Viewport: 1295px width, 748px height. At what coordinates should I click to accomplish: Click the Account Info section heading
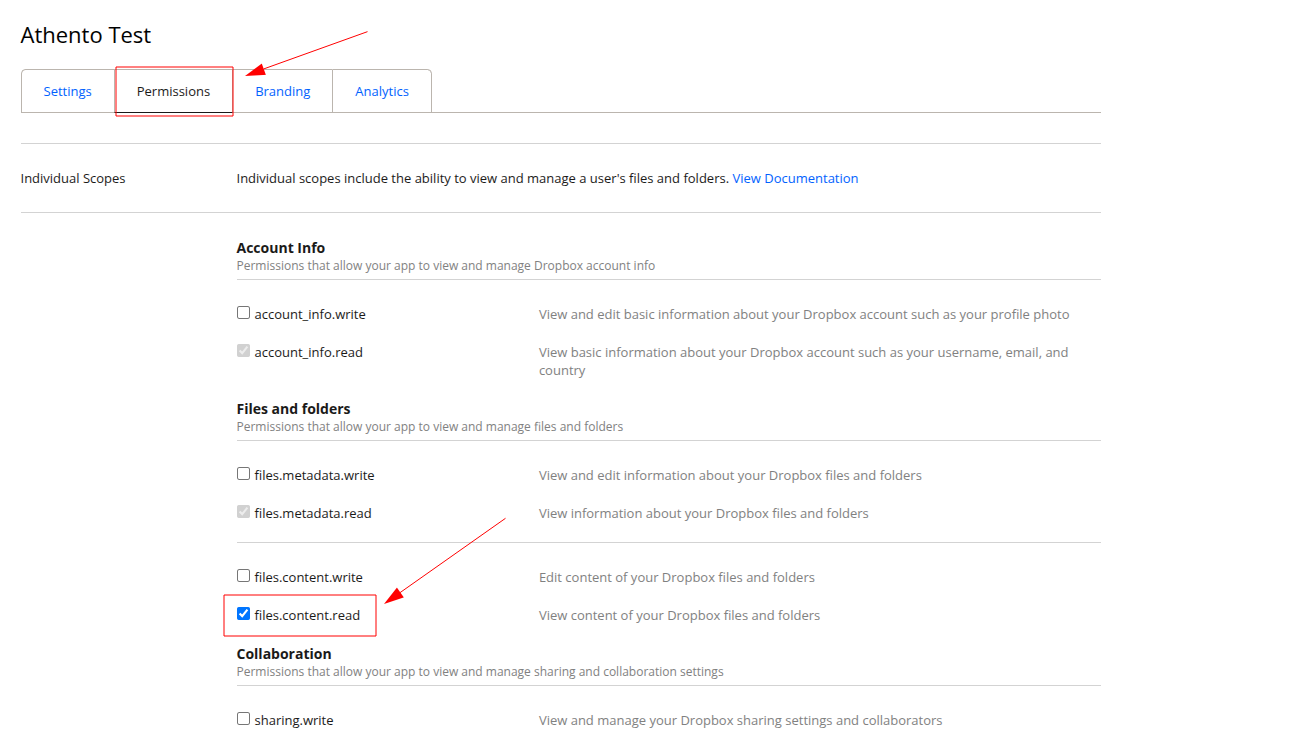[281, 248]
